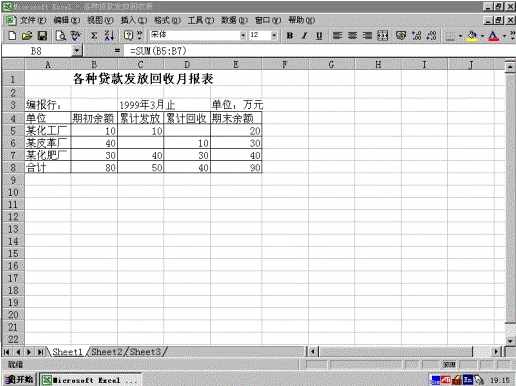Open the 文件 (File) menu

[x=32, y=20]
